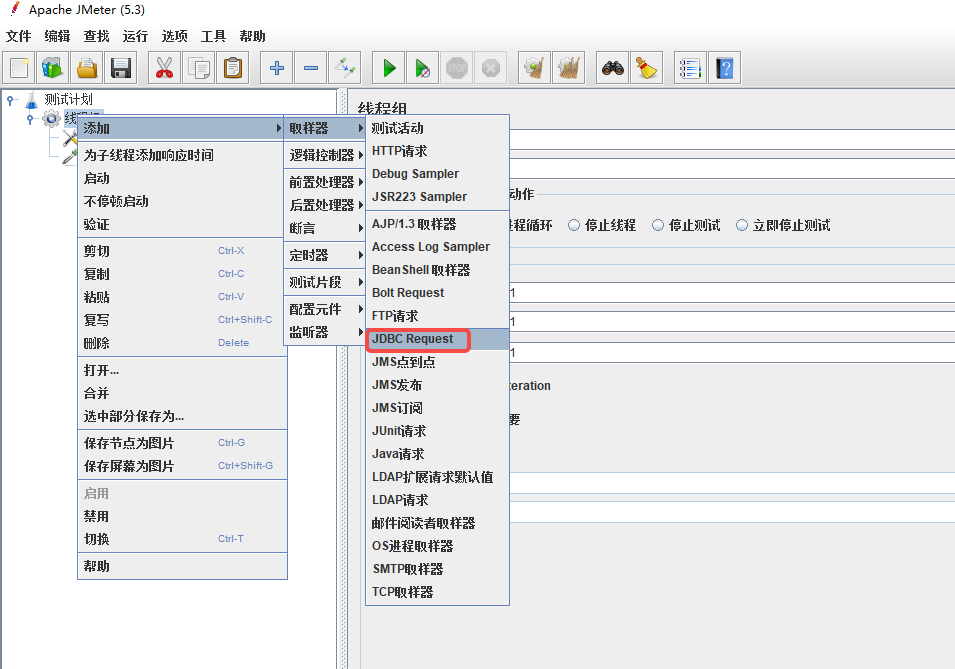955x669 pixels.
Task: Open the 帮助 menu in menu bar
Action: [252, 36]
